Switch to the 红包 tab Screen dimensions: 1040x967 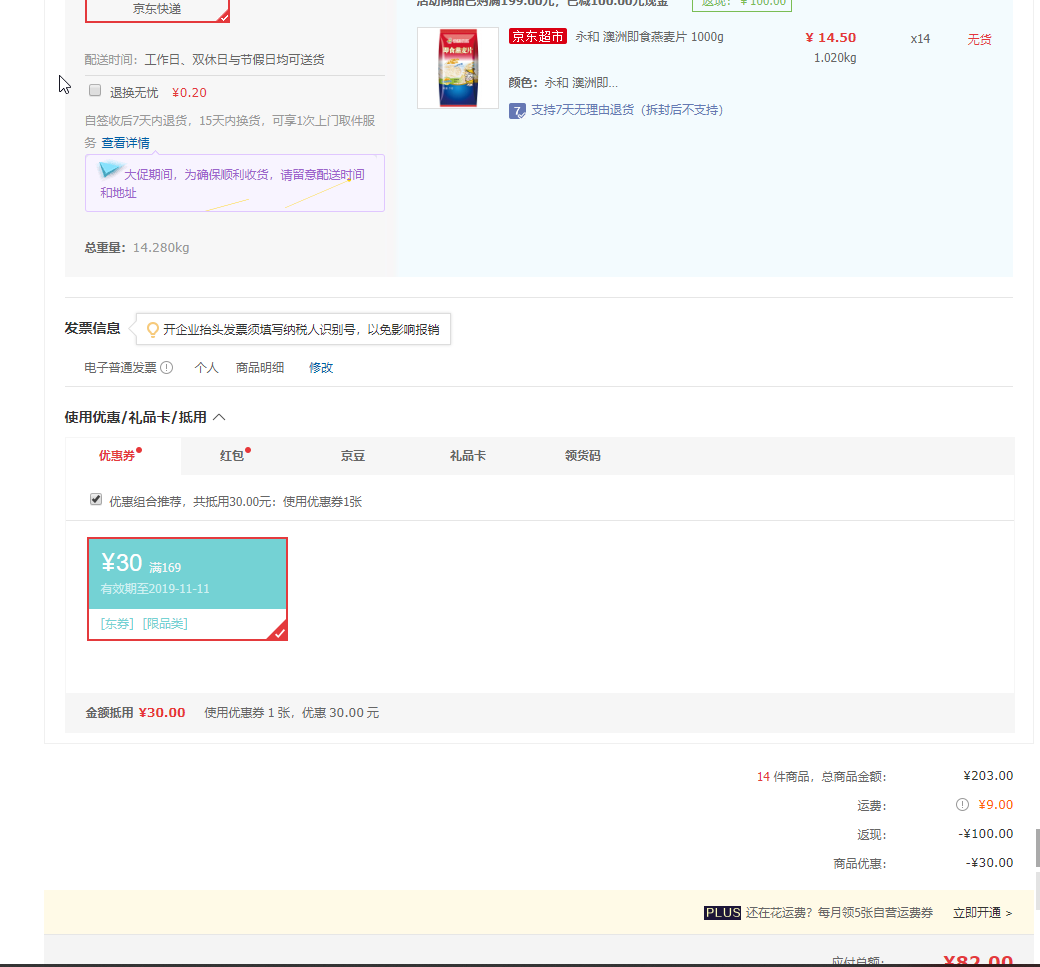[232, 456]
